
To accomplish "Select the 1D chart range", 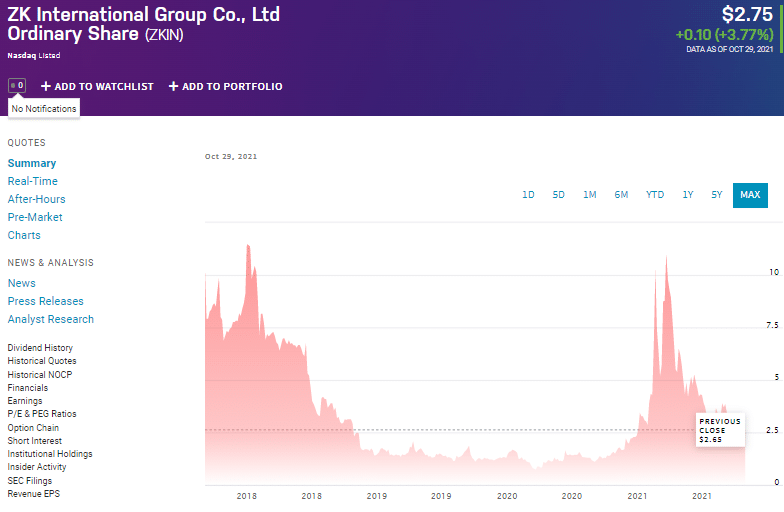I will point(528,194).
